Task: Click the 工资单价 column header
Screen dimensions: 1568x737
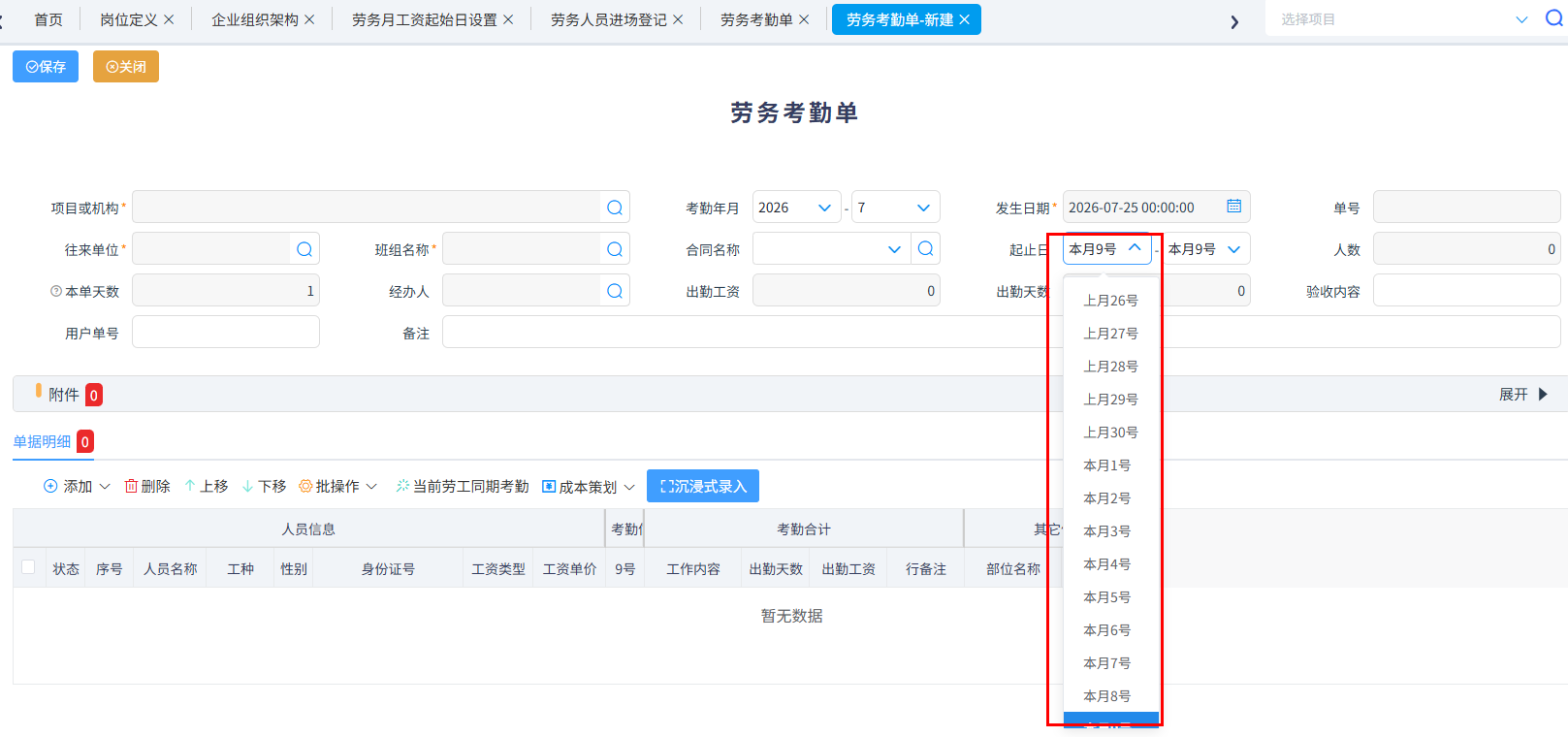Action: [x=569, y=568]
